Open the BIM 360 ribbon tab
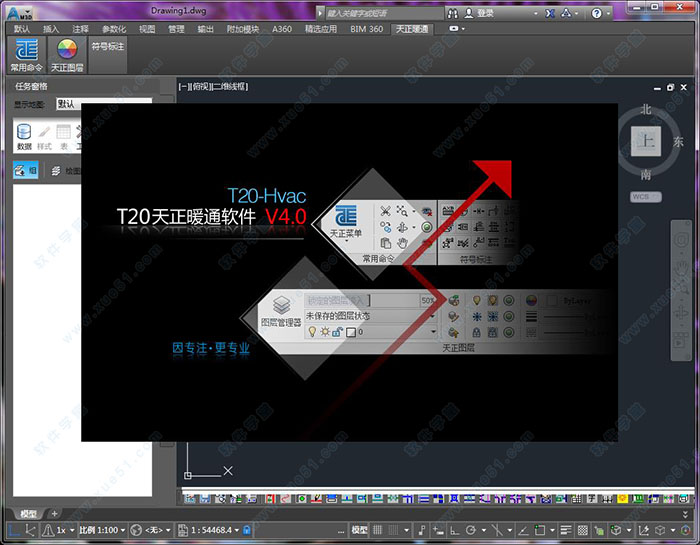 pos(367,29)
